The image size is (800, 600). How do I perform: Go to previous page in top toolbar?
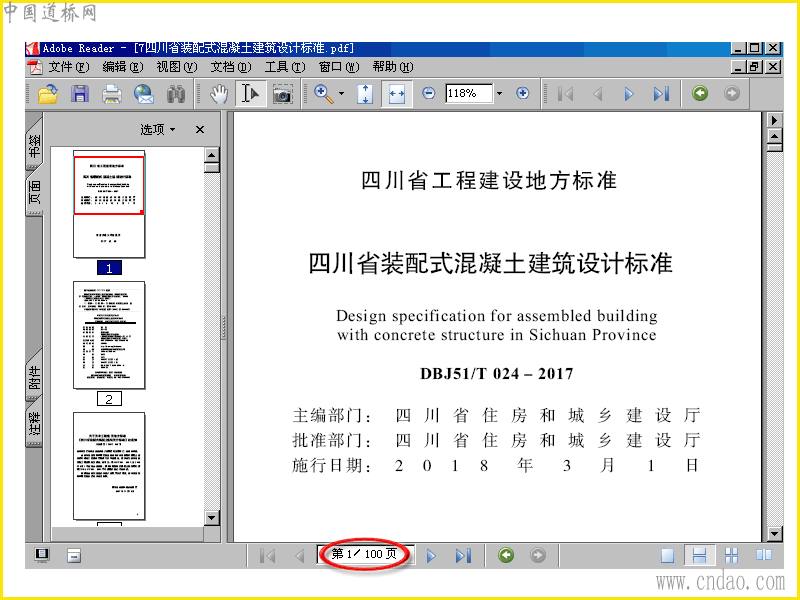point(598,93)
